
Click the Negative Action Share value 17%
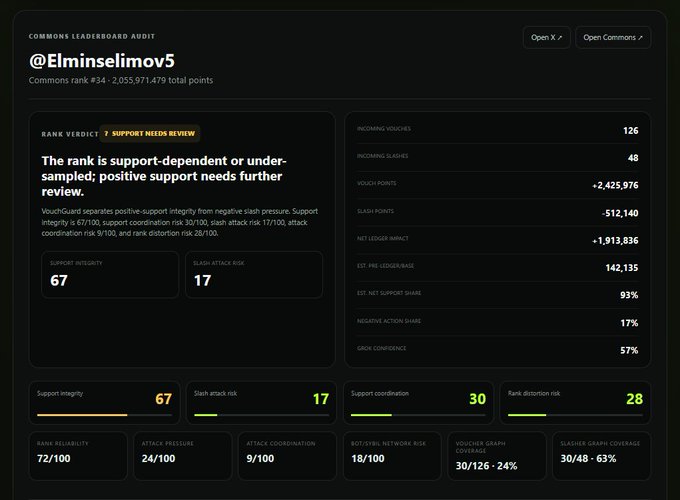coord(629,323)
